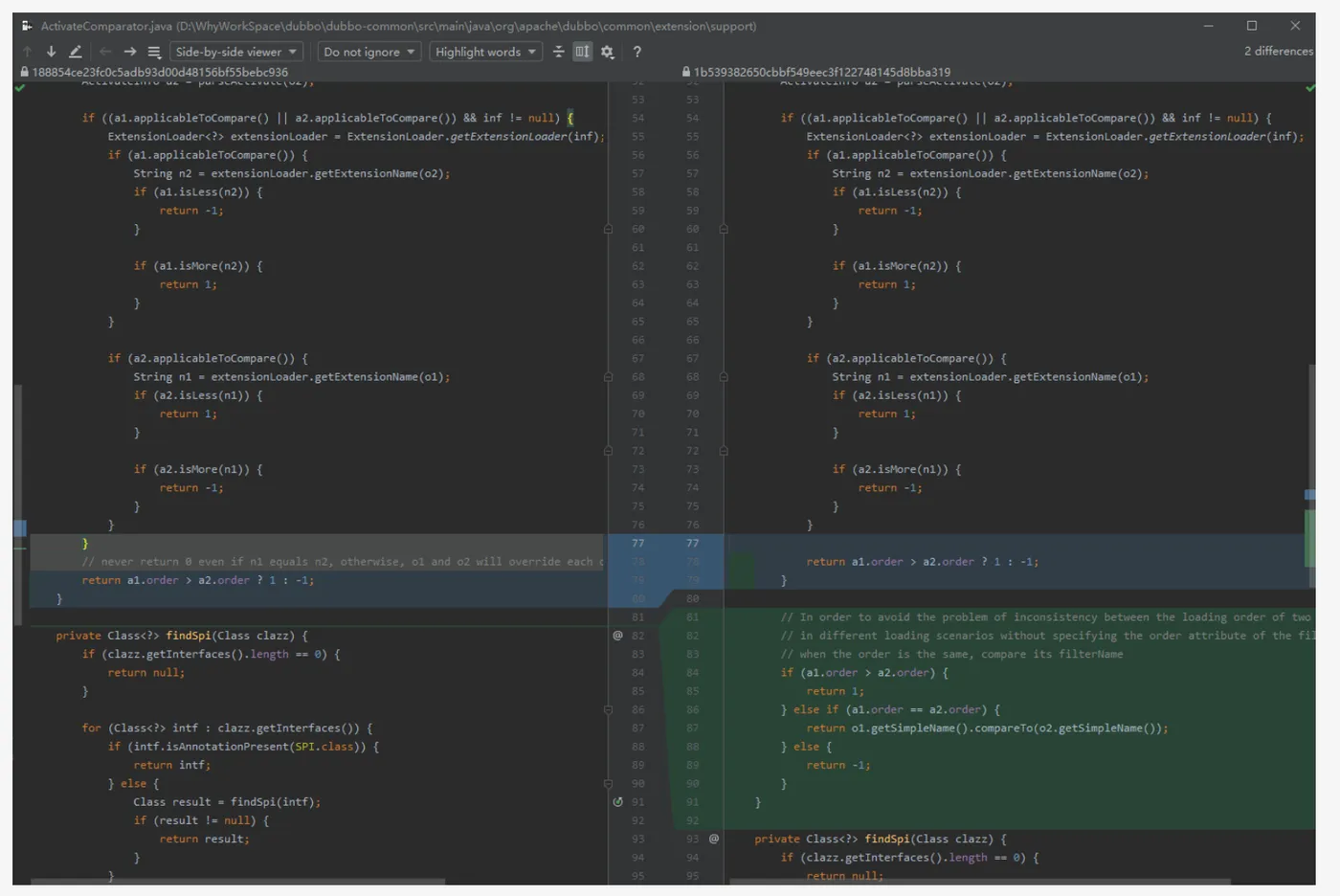Screen dimensions: 1340x896
Task: Click right 'String n1 = extensionLoader' line
Action: coord(990,377)
